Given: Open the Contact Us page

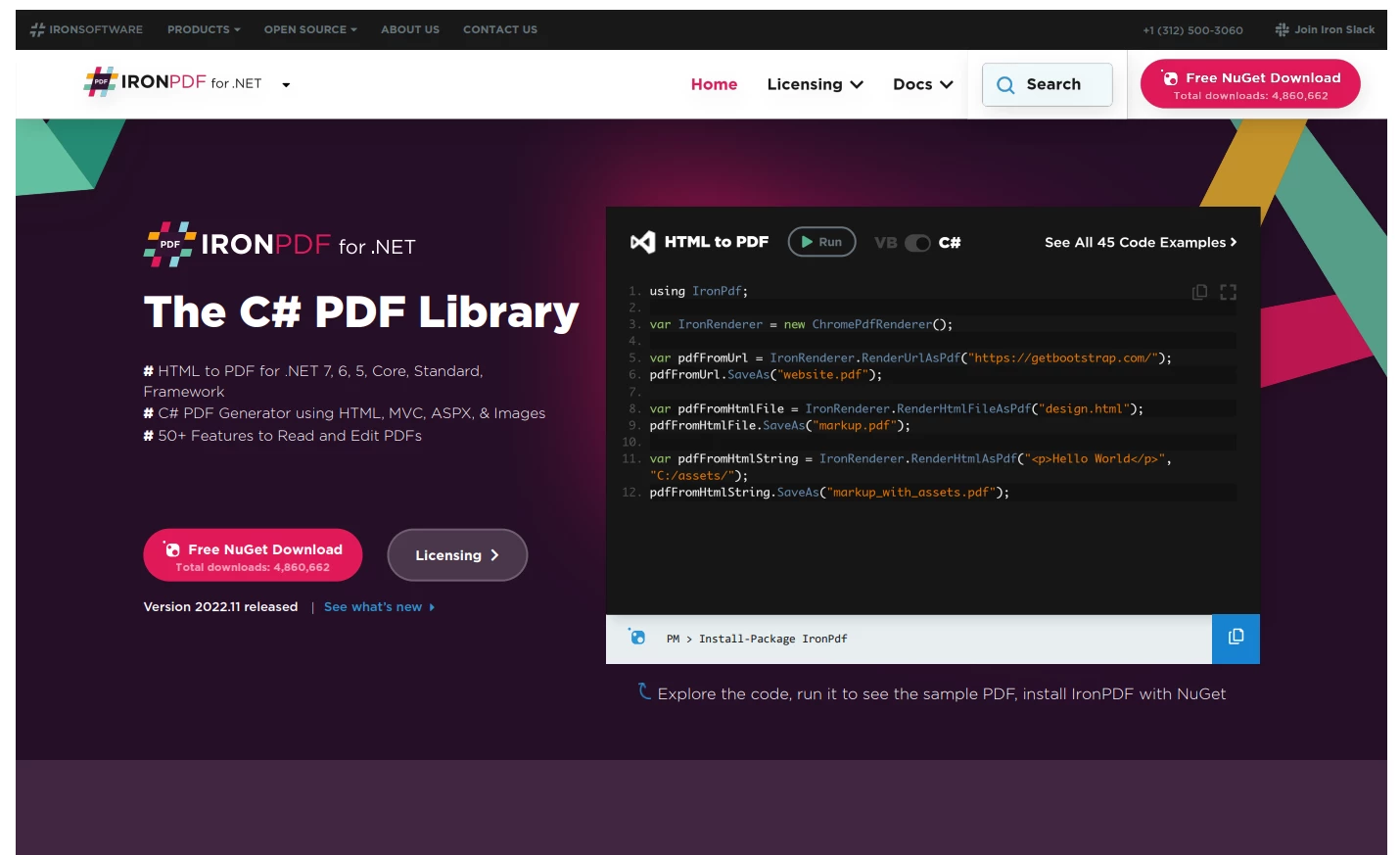Looking at the screenshot, I should pos(500,29).
